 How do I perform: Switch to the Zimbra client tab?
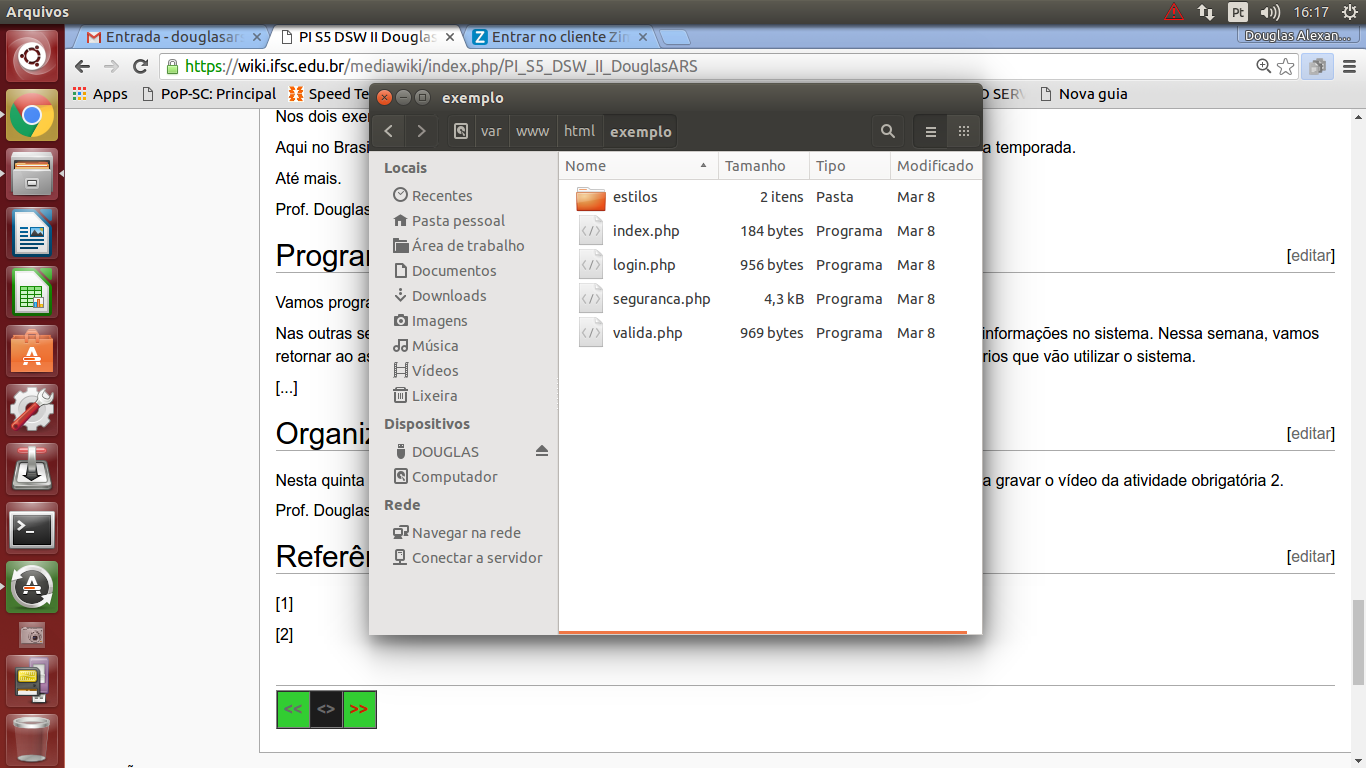558,37
